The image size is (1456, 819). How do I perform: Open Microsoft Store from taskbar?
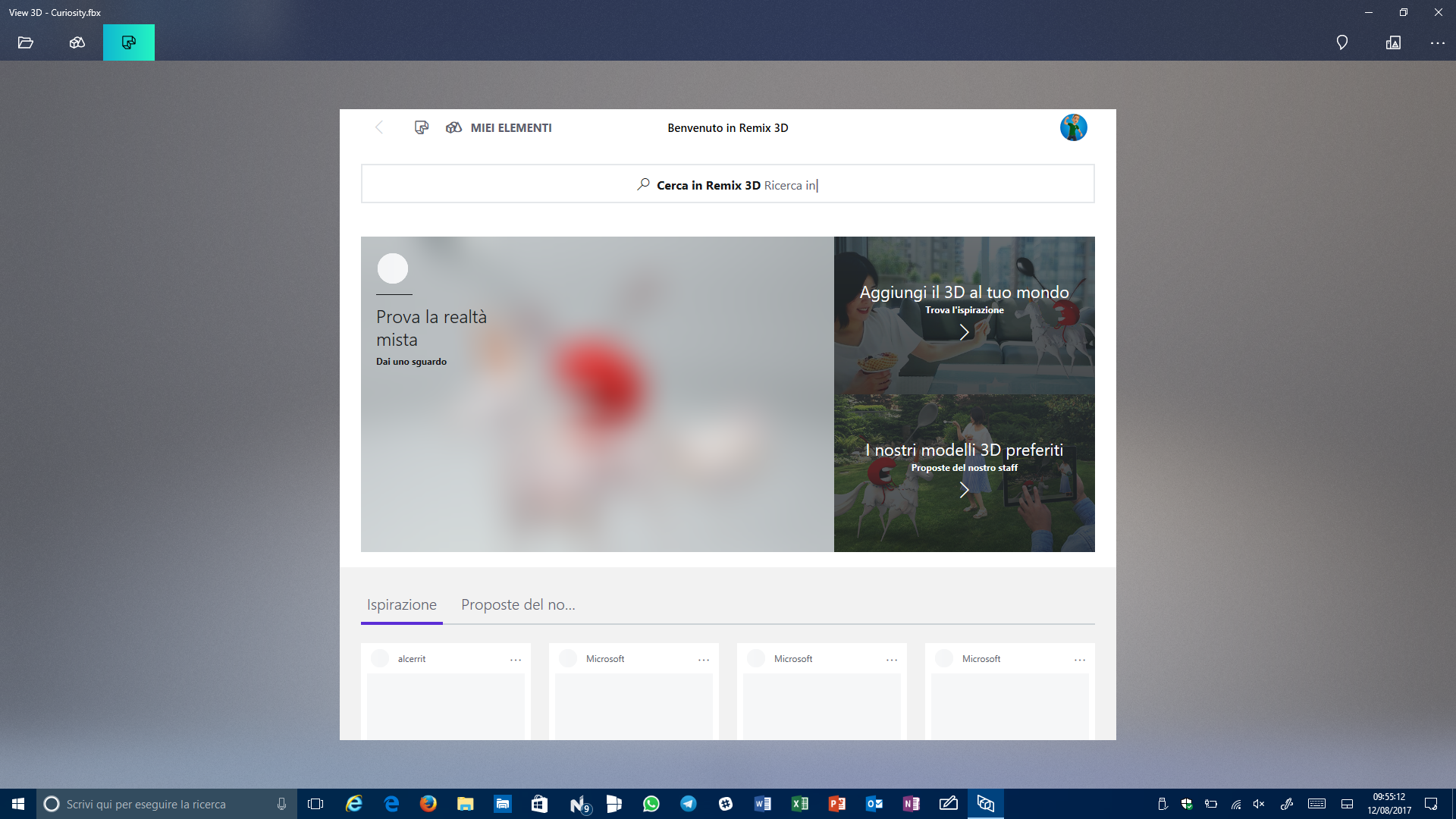coord(539,804)
